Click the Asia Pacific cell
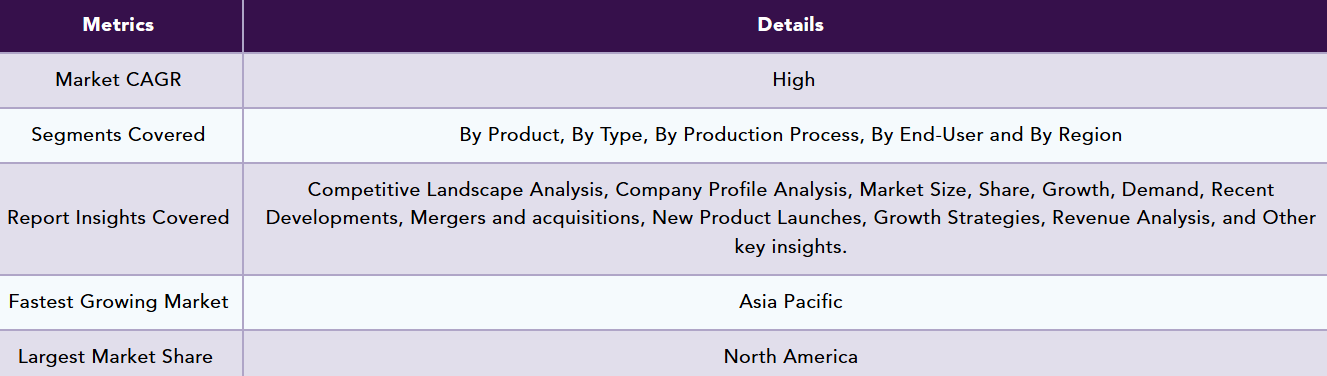 [790, 302]
